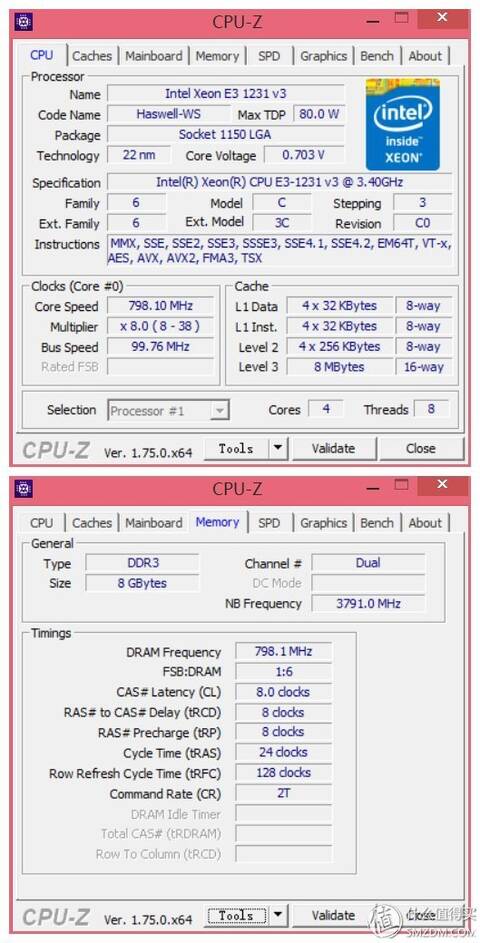The width and height of the screenshot is (480, 943).
Task: Click Tools button in bottom window
Action: point(236,916)
